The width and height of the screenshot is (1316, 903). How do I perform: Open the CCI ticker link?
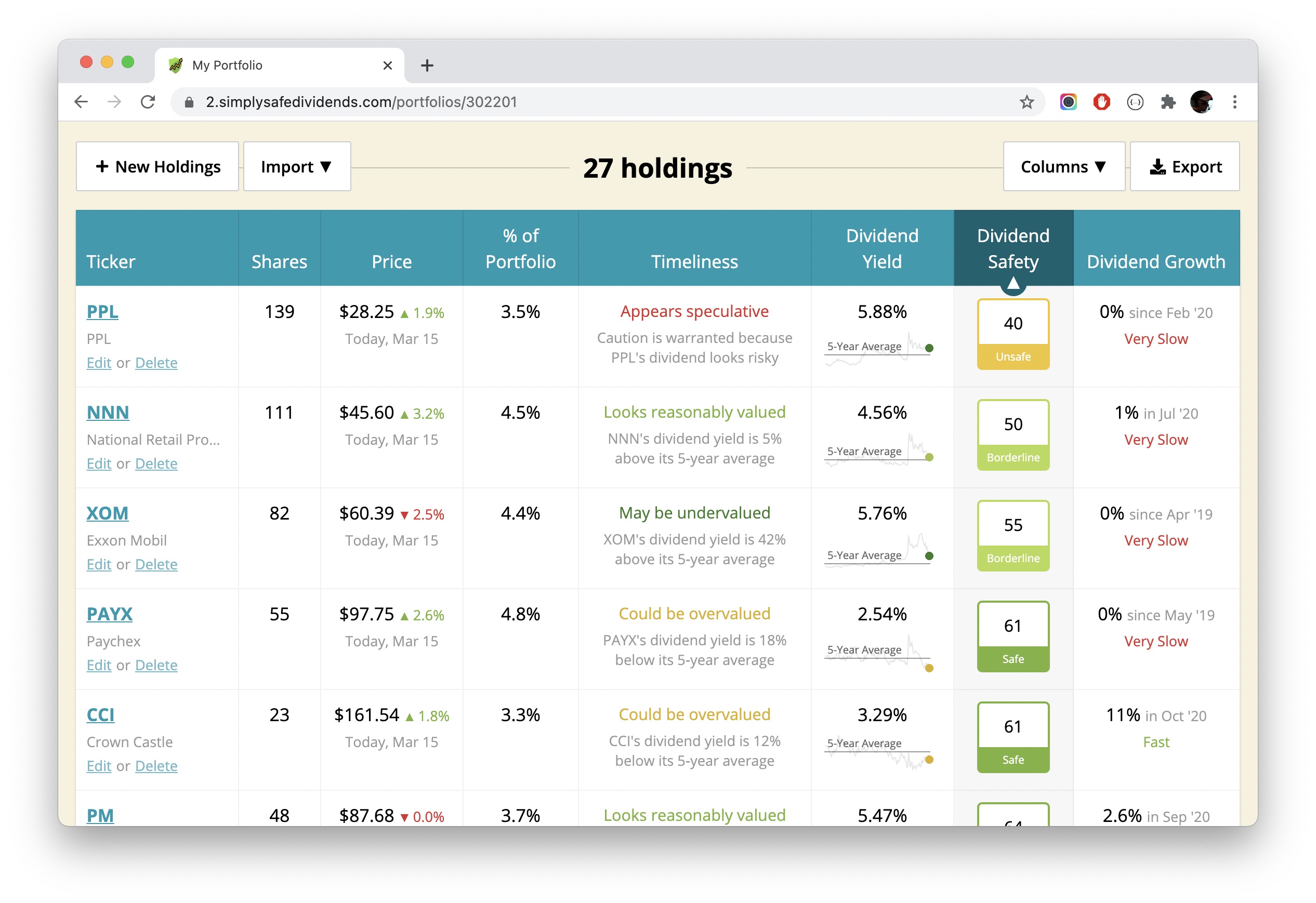tap(100, 715)
